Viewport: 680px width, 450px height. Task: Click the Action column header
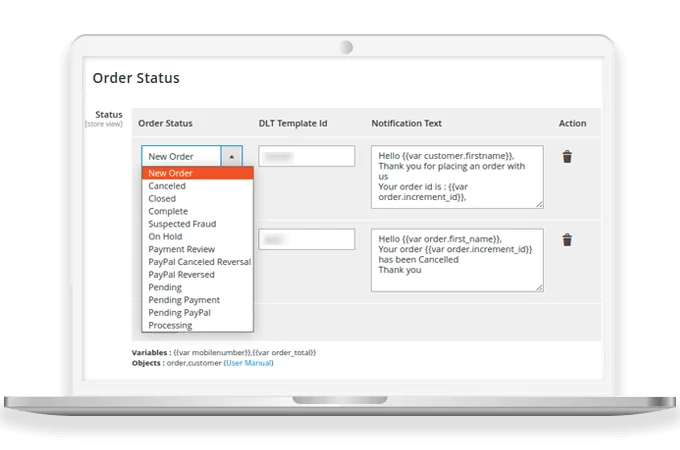point(572,123)
